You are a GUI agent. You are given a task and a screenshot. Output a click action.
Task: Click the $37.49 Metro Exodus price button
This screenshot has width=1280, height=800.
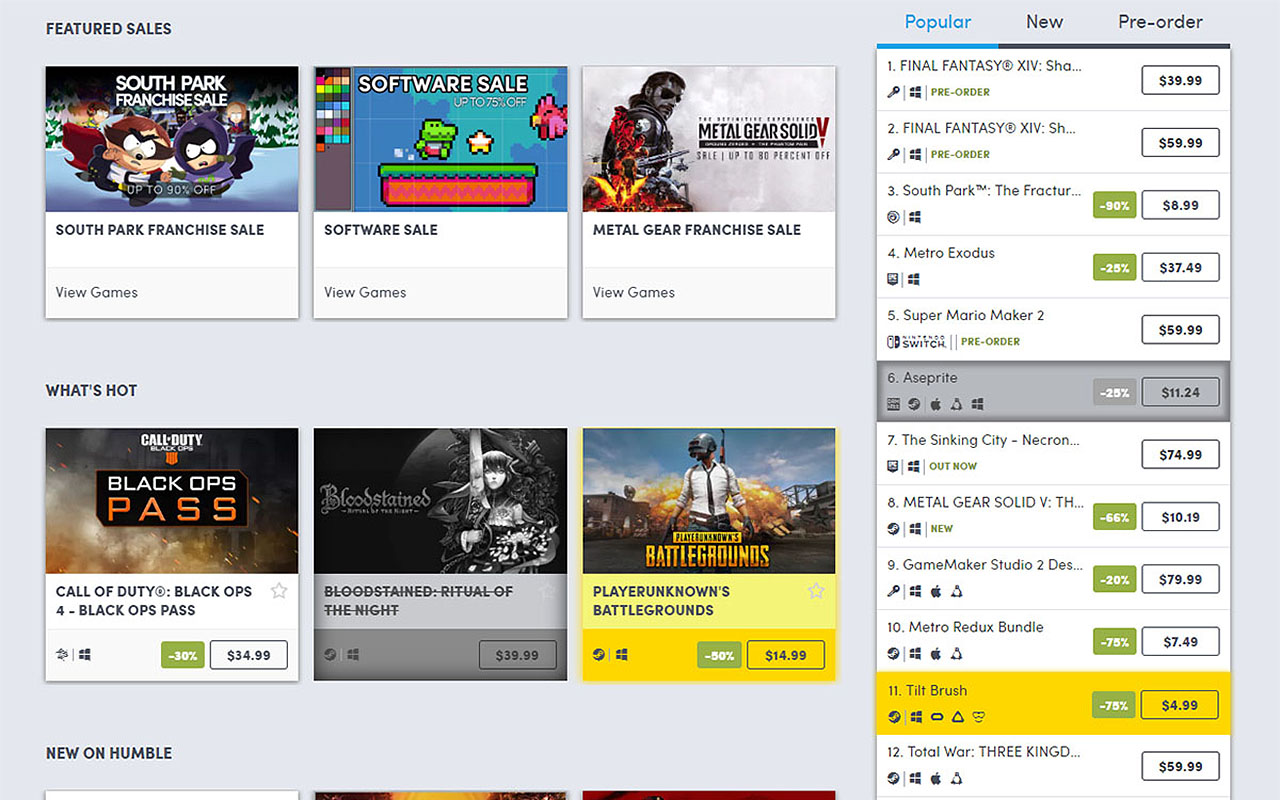pos(1181,267)
